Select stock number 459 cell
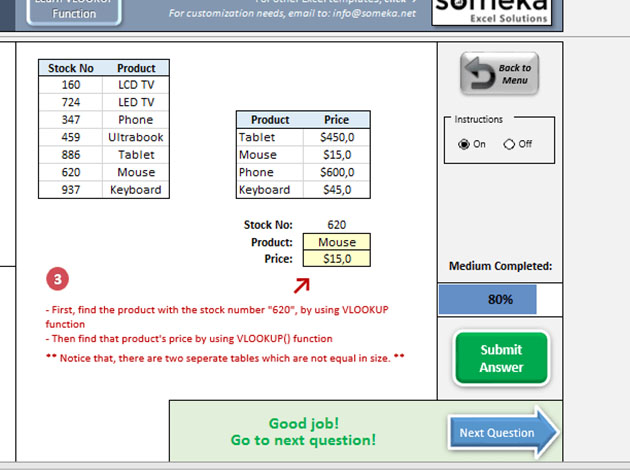The width and height of the screenshot is (630, 473). 71,137
